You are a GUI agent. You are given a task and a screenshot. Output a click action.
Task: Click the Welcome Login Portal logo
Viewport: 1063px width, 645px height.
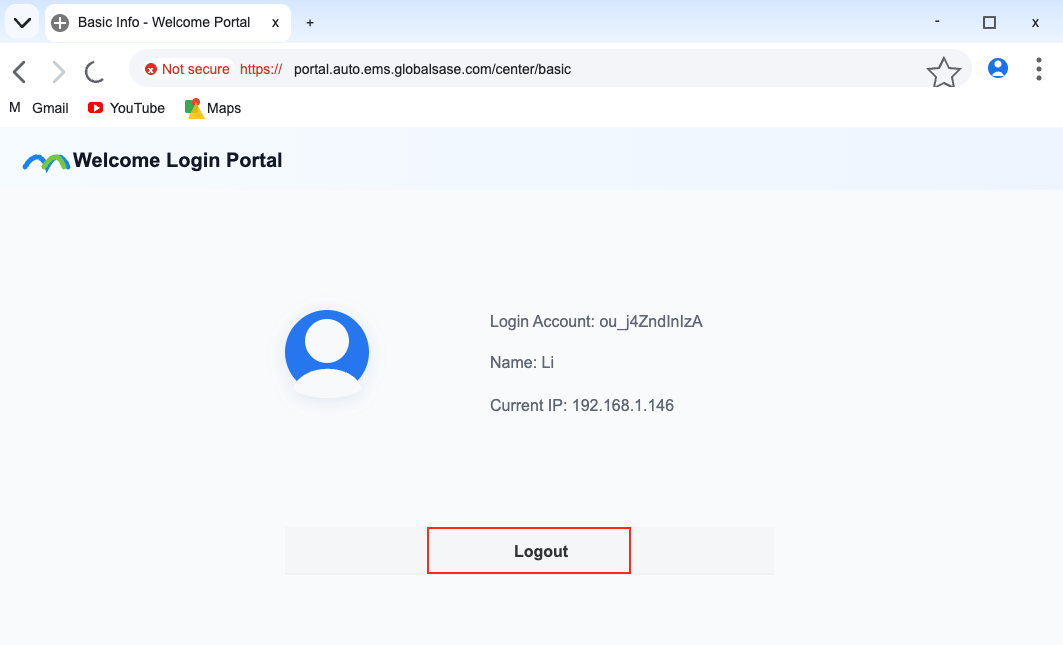click(x=46, y=163)
